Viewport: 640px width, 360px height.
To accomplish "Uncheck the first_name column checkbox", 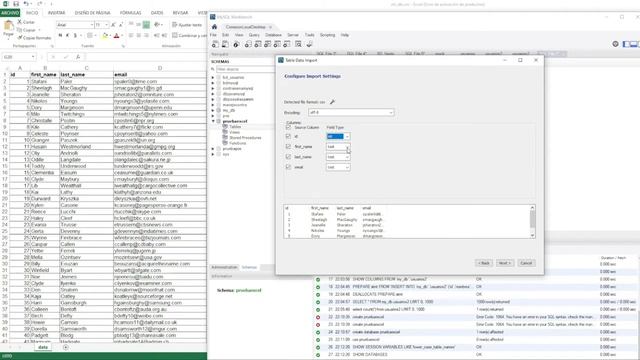I will point(288,147).
